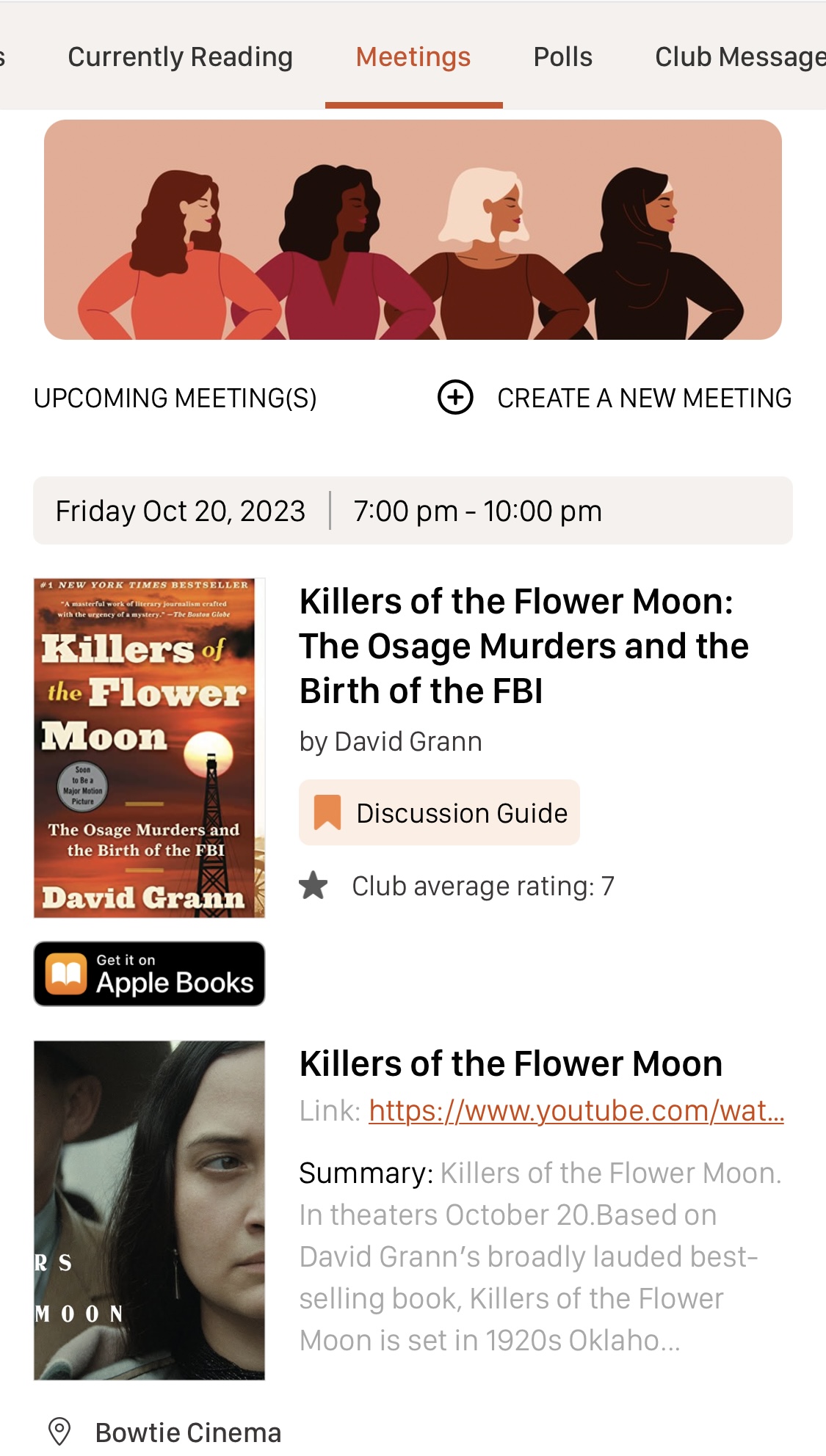Tap the movie poster thumbnail
The image size is (826, 1456).
[149, 1210]
